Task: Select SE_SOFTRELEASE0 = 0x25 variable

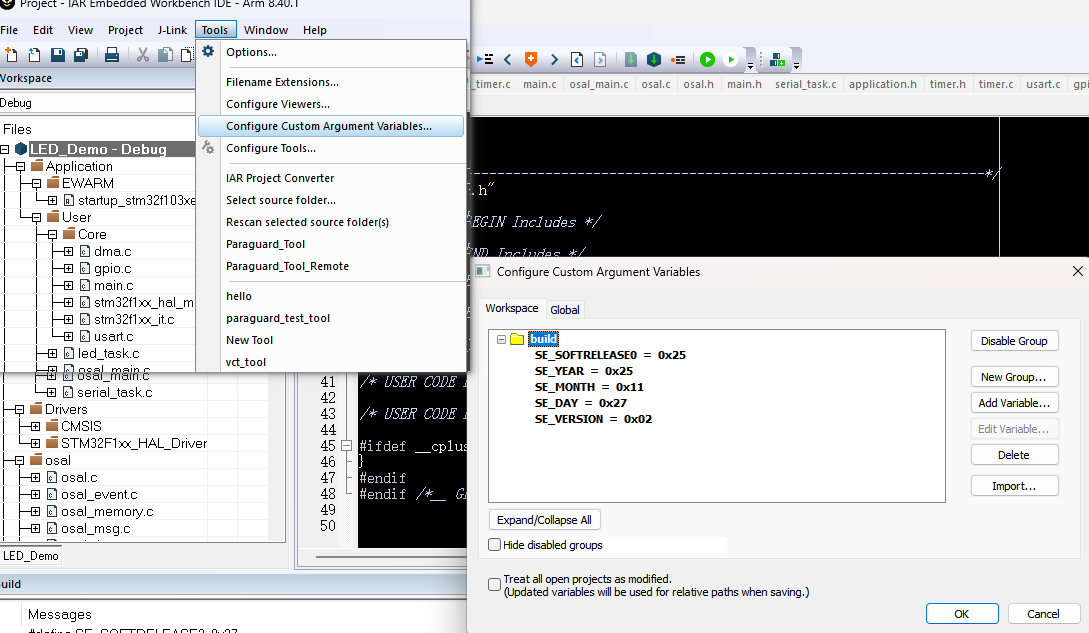Action: (610, 355)
